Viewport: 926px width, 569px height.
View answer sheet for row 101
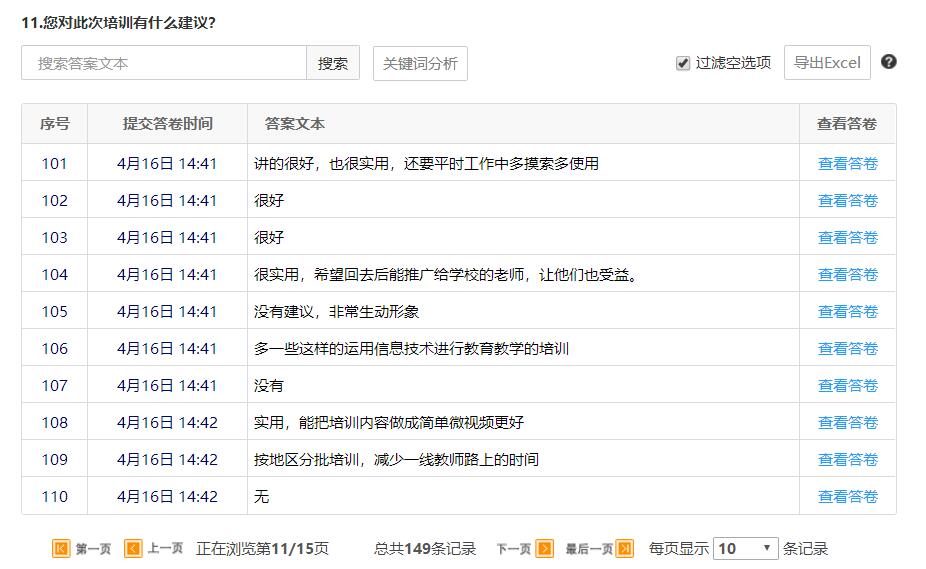pyautogui.click(x=847, y=164)
